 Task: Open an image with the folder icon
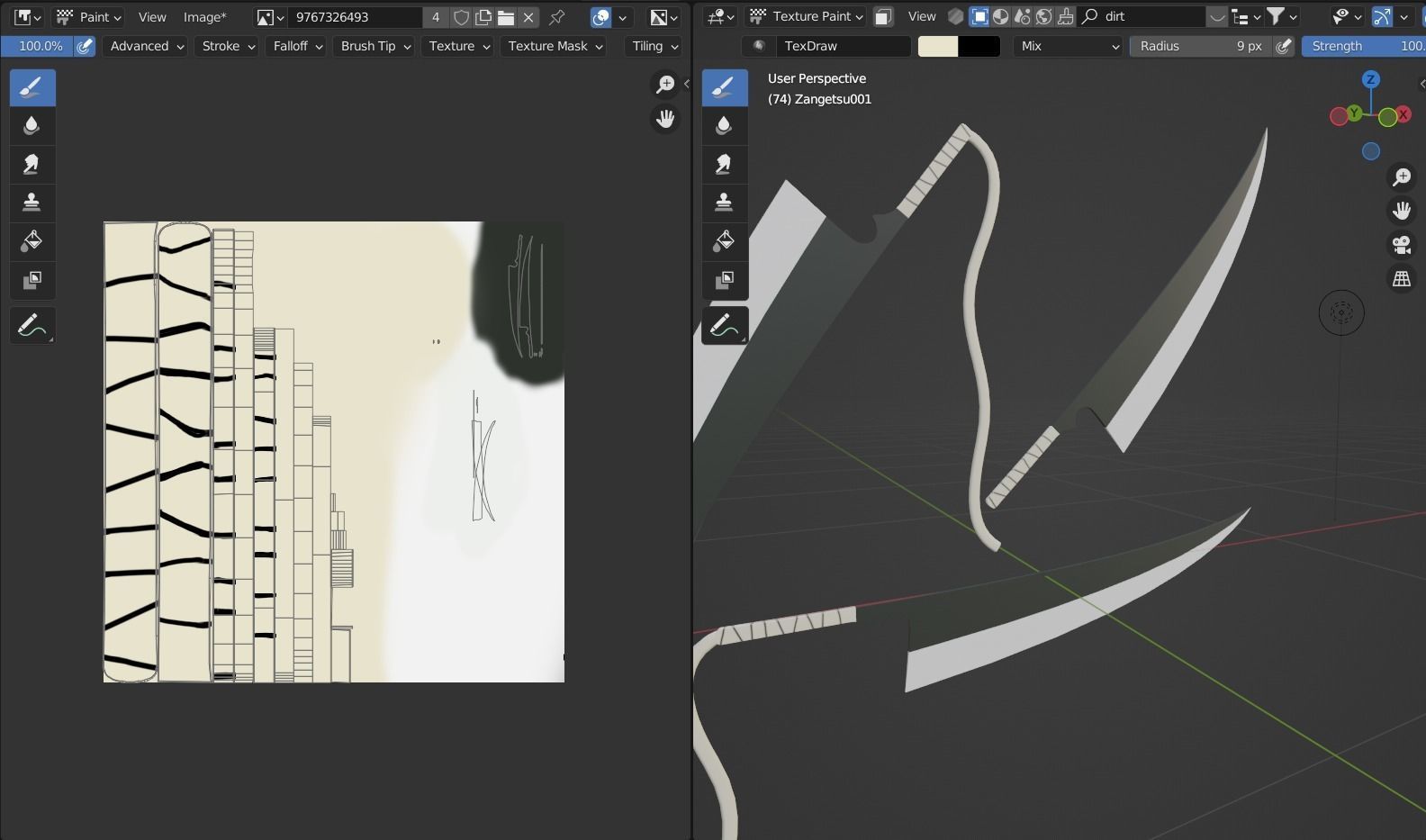point(506,17)
